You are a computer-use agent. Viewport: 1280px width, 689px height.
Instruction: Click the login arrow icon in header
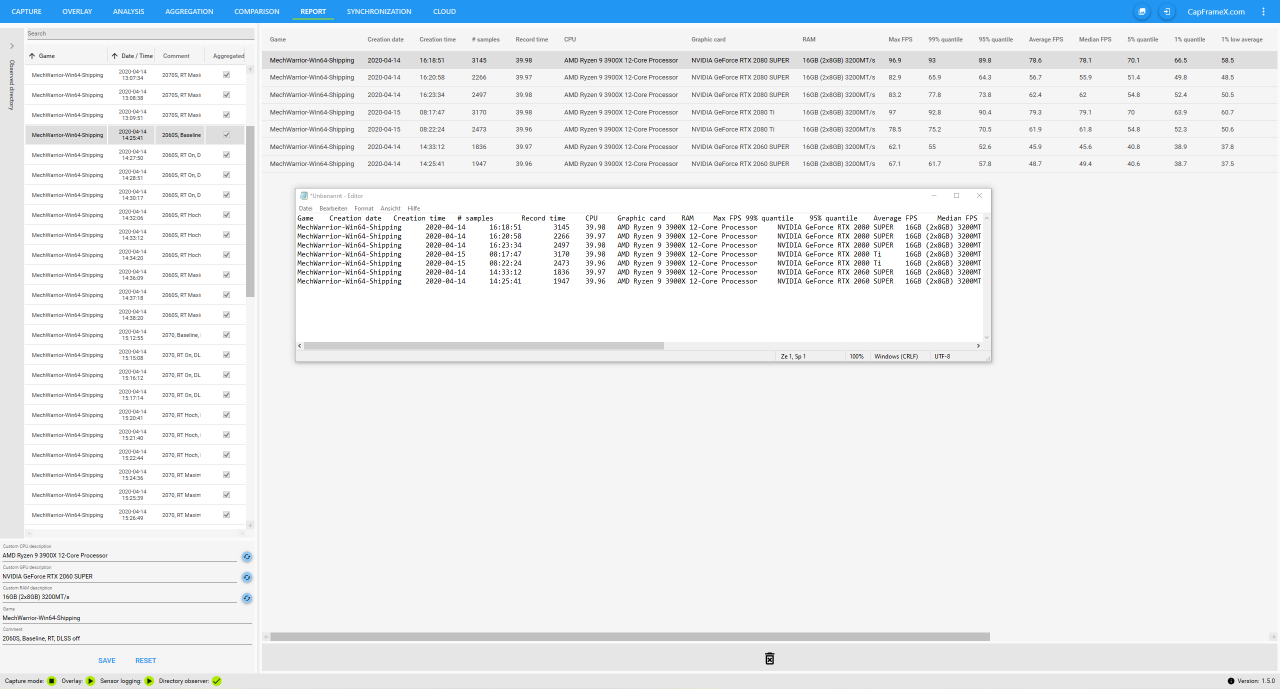(1166, 11)
